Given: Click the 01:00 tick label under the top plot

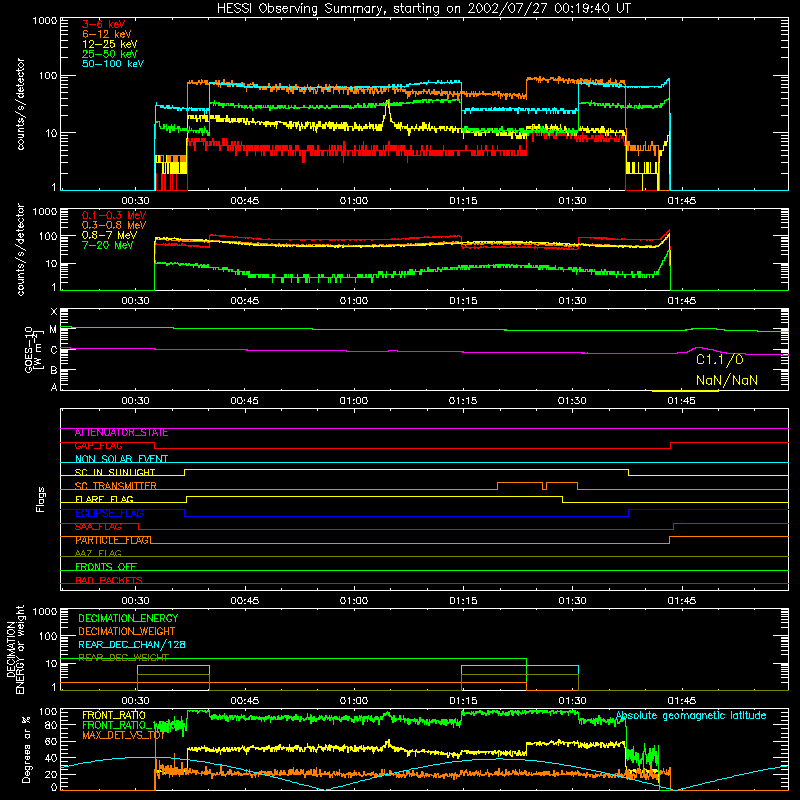Looking at the screenshot, I should [354, 201].
